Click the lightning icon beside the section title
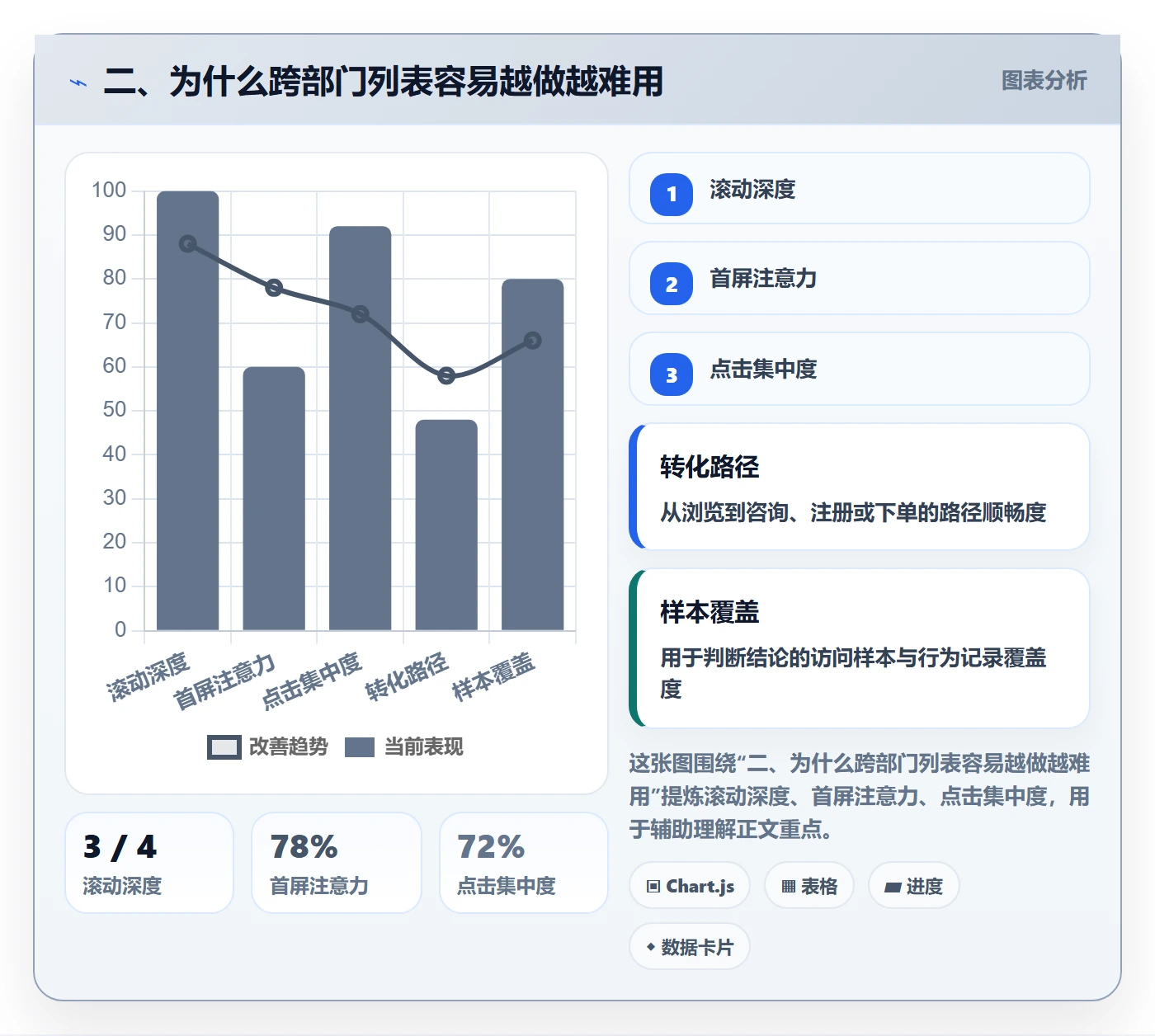Viewport: 1155px width, 1036px height. [x=78, y=82]
